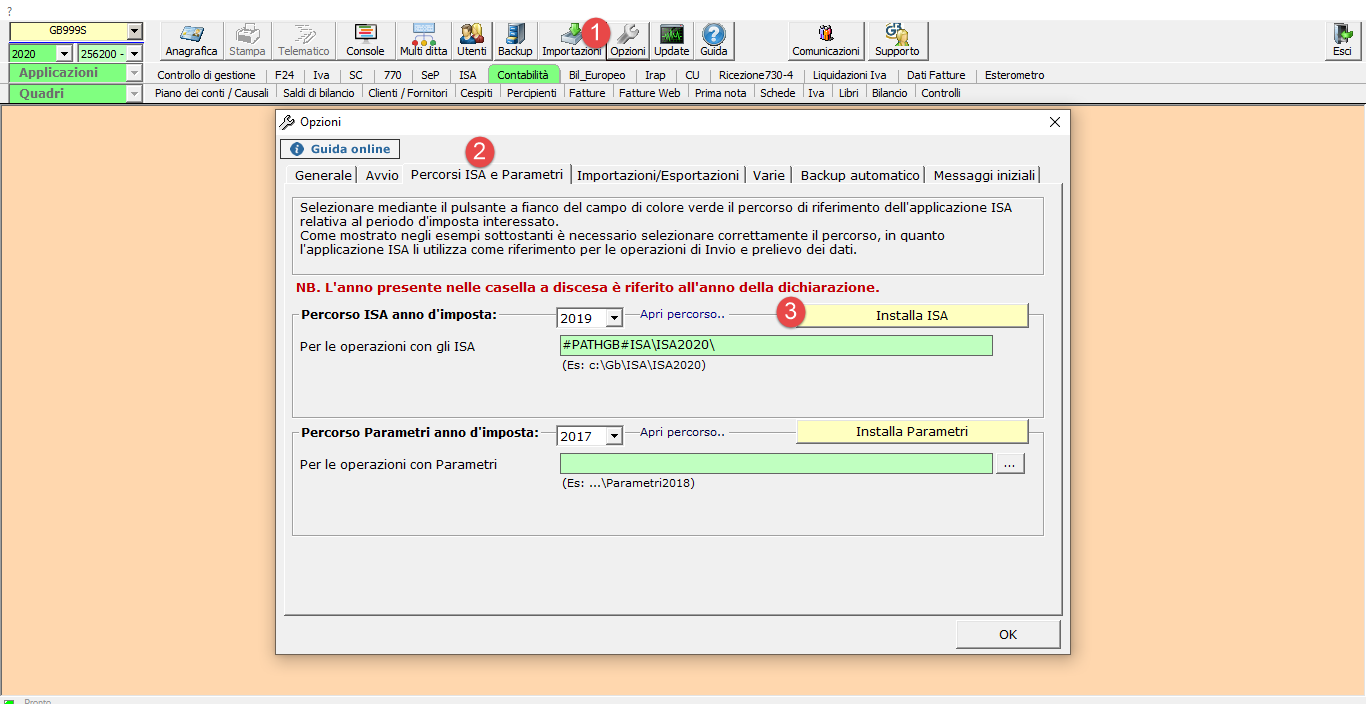This screenshot has height=704, width=1366.
Task: Open the GB999S company dropdown
Action: [135, 31]
